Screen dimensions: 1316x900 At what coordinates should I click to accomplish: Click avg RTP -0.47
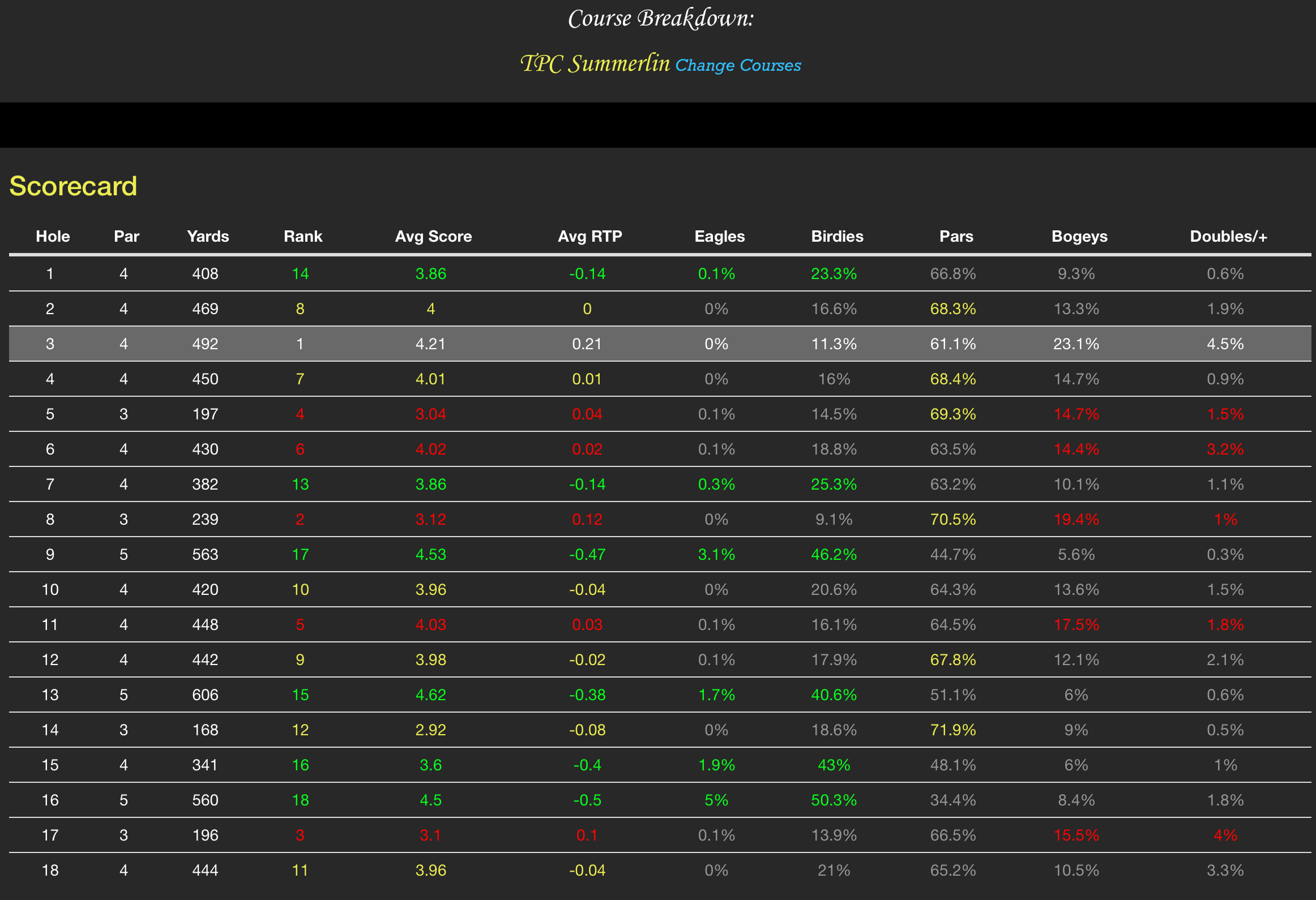(587, 554)
